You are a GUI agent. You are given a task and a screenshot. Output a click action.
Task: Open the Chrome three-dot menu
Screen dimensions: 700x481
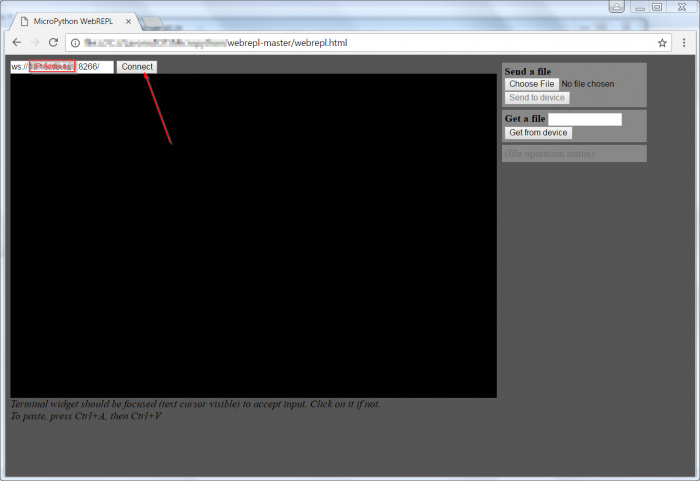[684, 43]
